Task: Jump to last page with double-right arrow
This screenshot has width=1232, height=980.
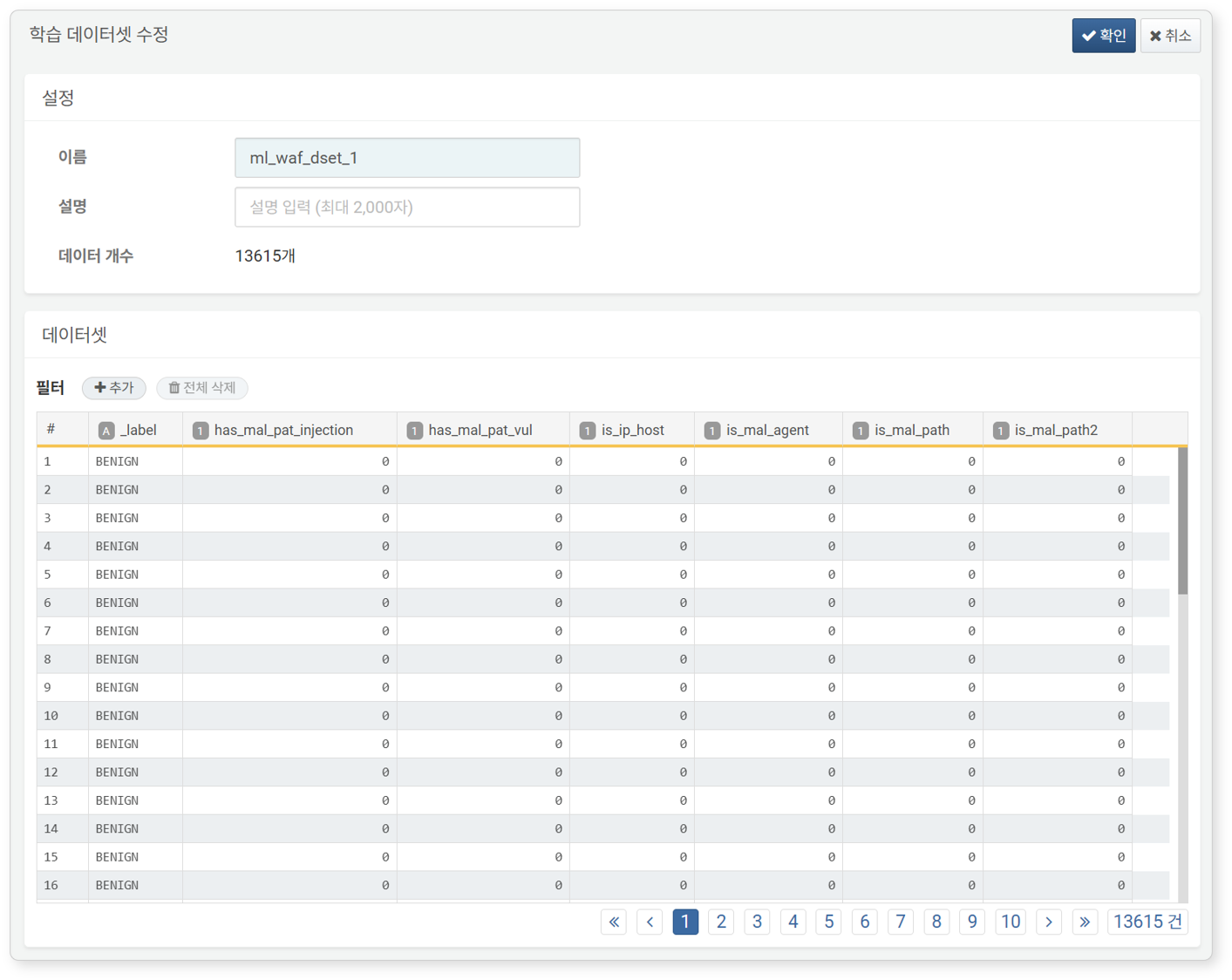Action: (1085, 922)
